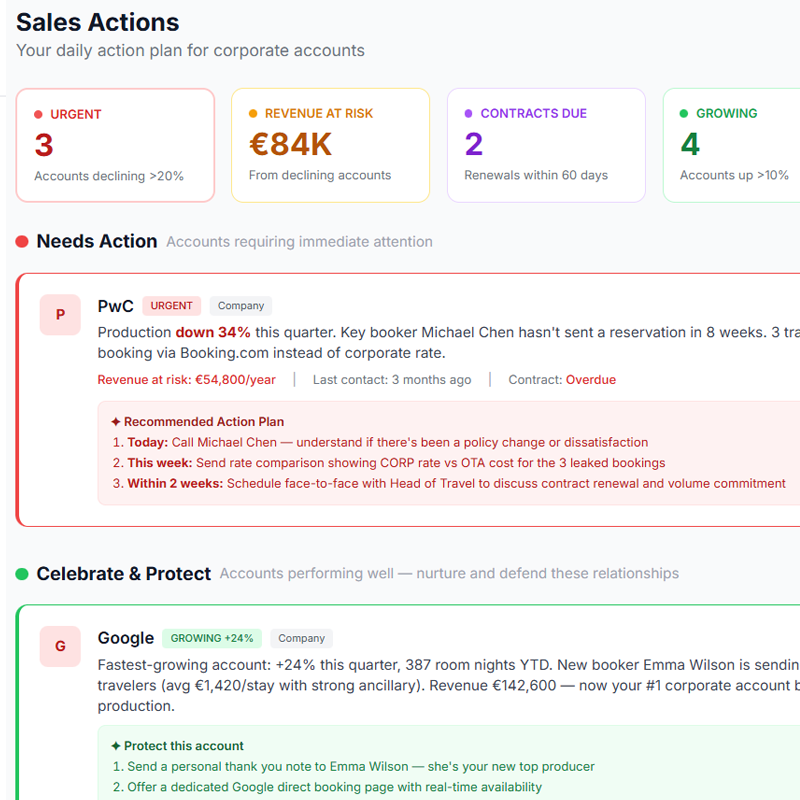The width and height of the screenshot is (800, 800).
Task: Click the red dot beside Needs Action header
Action: [21, 240]
